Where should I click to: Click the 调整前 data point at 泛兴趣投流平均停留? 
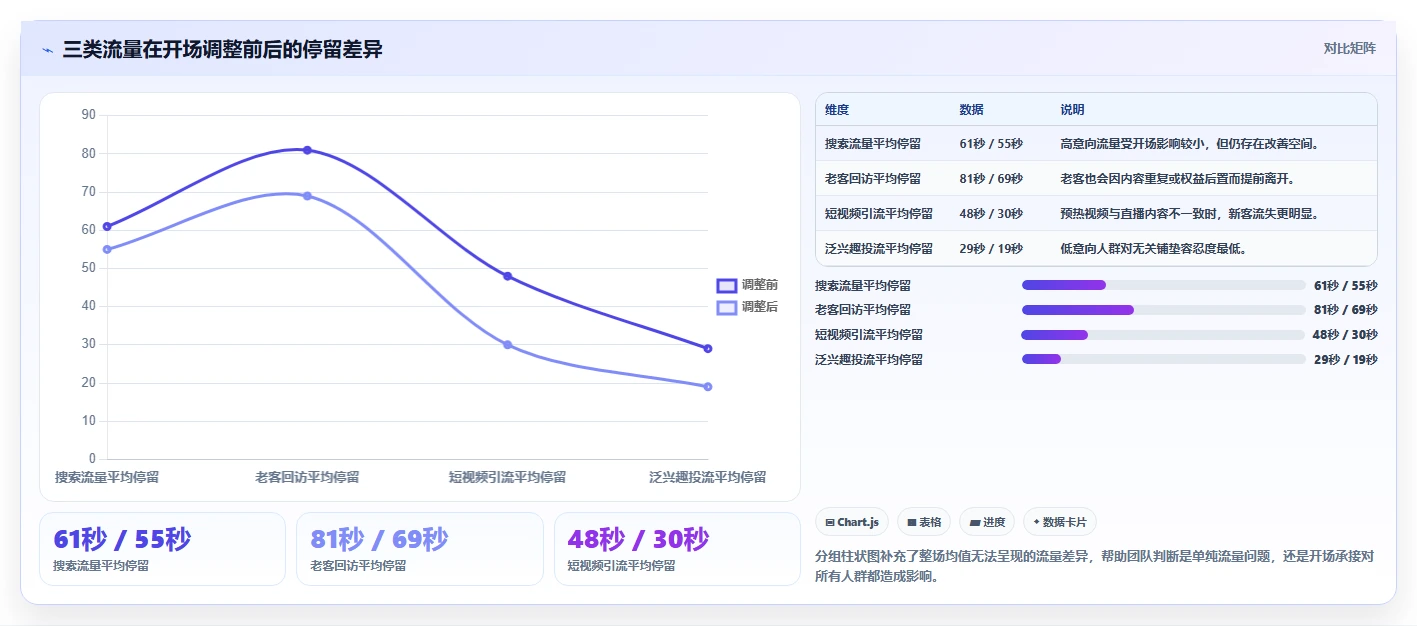click(x=708, y=349)
